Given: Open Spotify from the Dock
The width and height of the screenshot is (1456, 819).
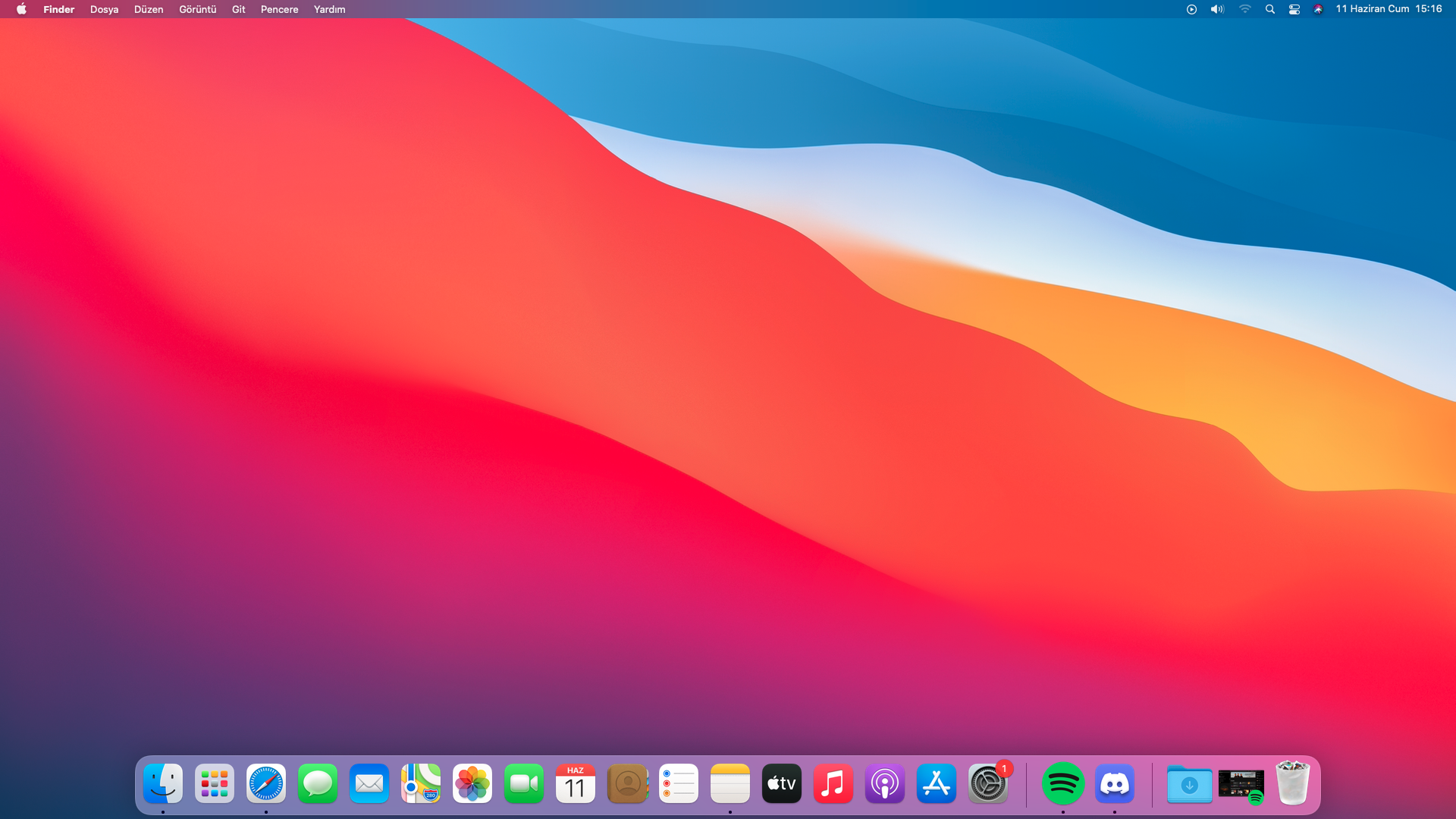Looking at the screenshot, I should click(x=1062, y=784).
